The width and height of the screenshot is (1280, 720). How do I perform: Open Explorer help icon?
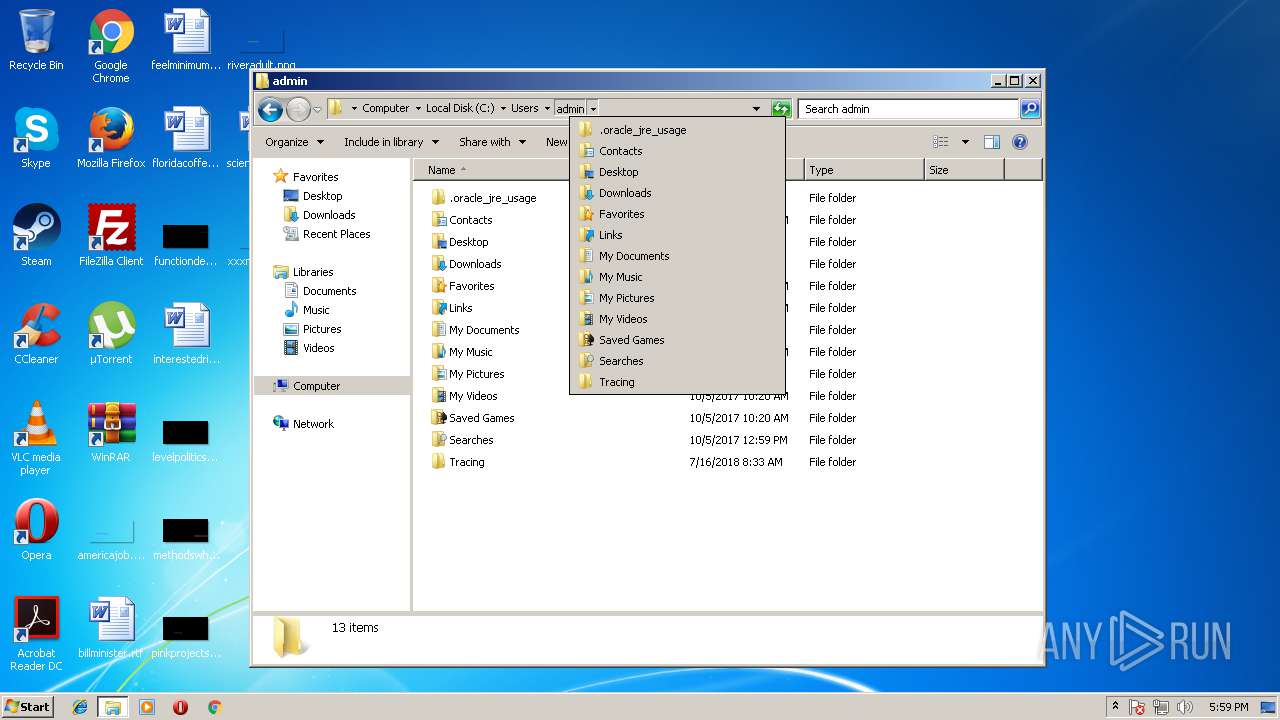point(1020,142)
